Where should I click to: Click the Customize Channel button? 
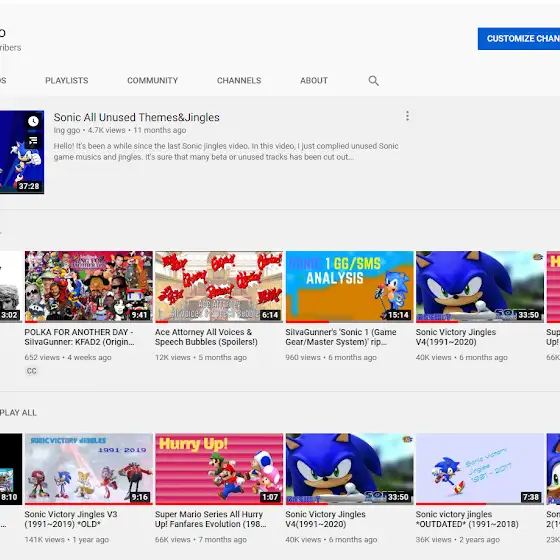[519, 39]
